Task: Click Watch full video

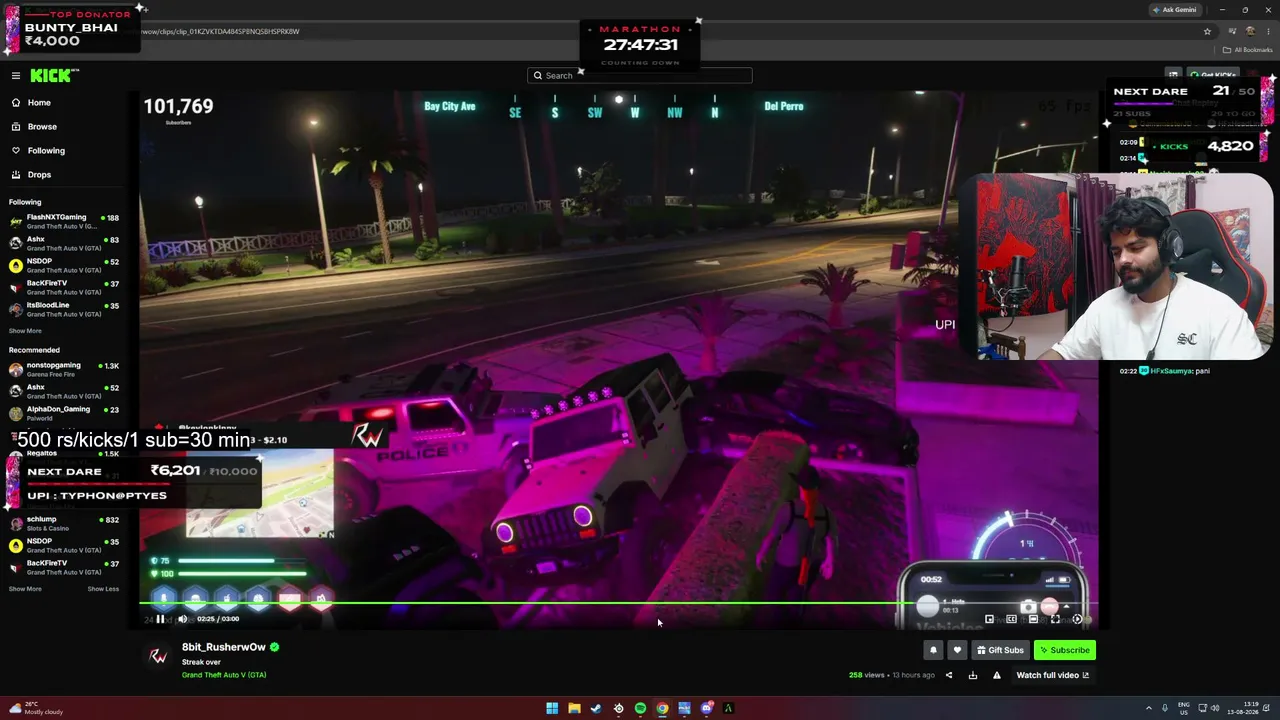Action: click(1053, 675)
